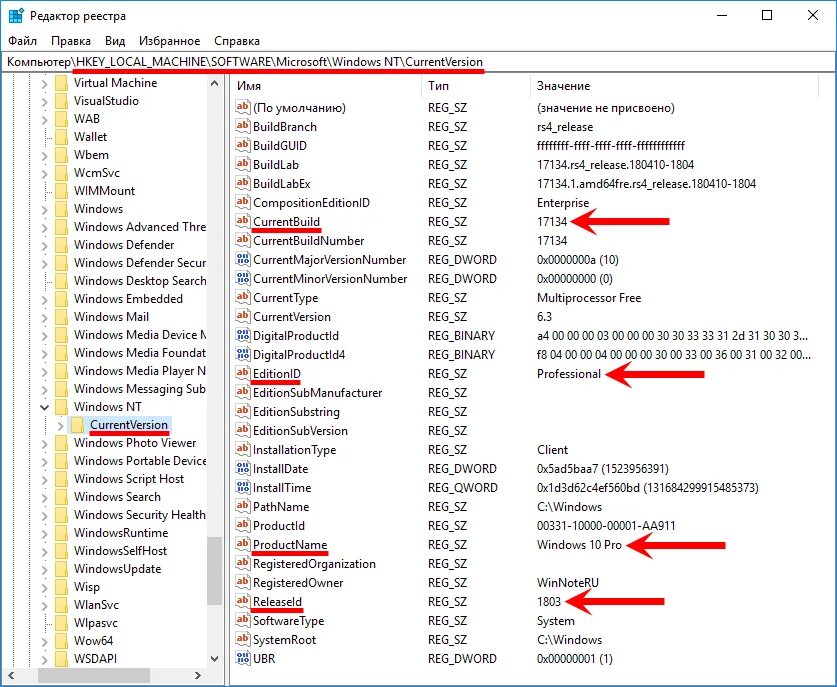Sort values by the Имя column header

coord(326,86)
